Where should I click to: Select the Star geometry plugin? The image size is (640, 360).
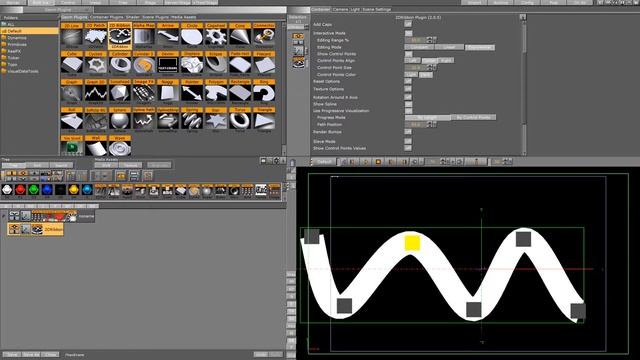216,121
